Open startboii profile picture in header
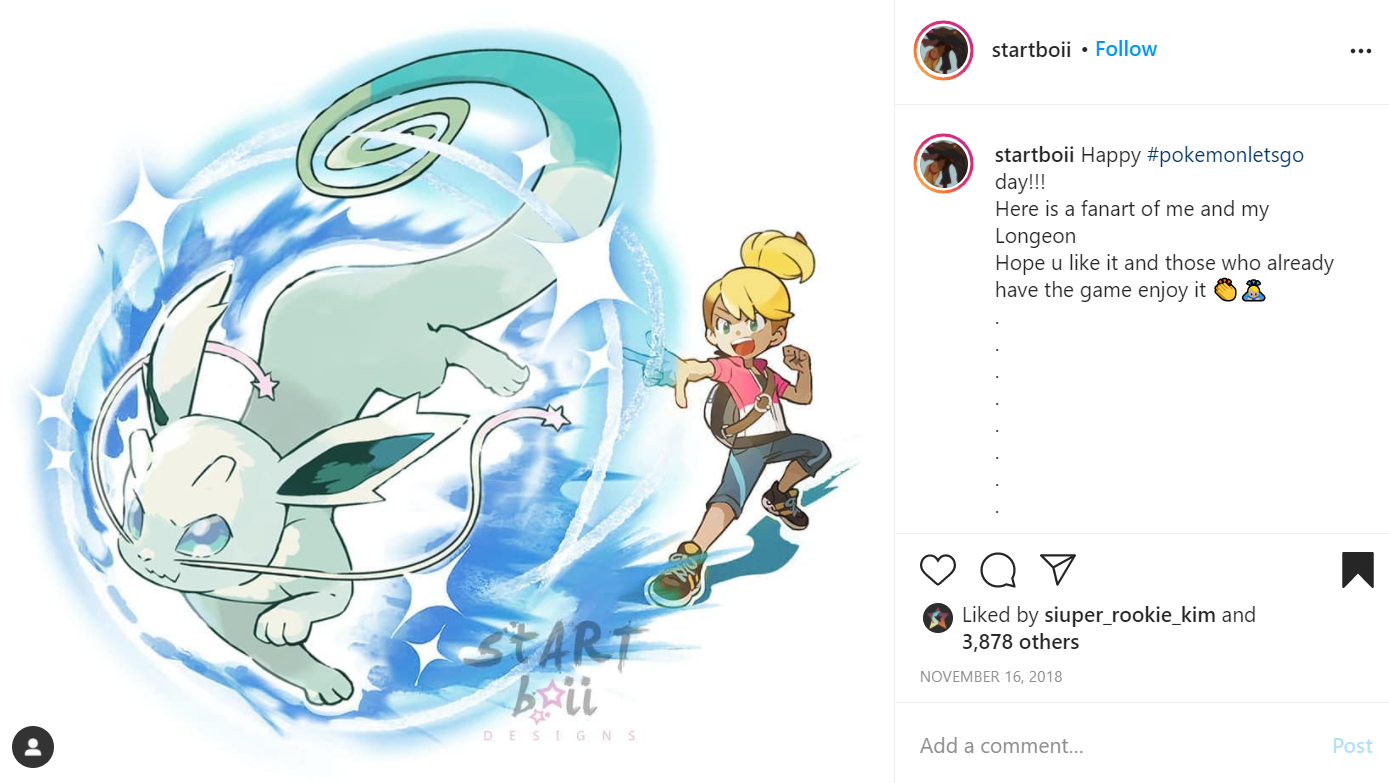1389x783 pixels. click(943, 50)
